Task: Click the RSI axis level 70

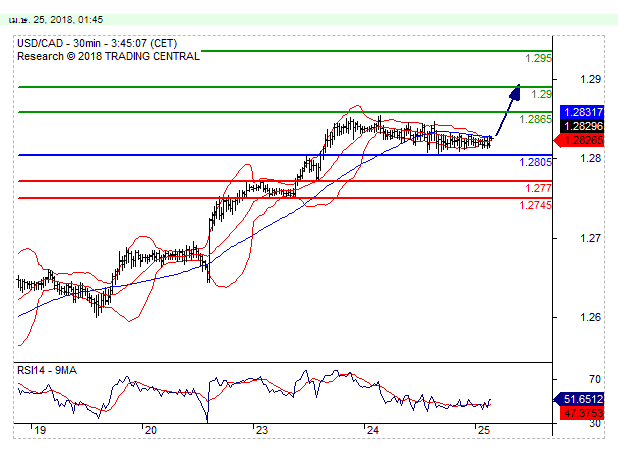Action: click(x=595, y=379)
